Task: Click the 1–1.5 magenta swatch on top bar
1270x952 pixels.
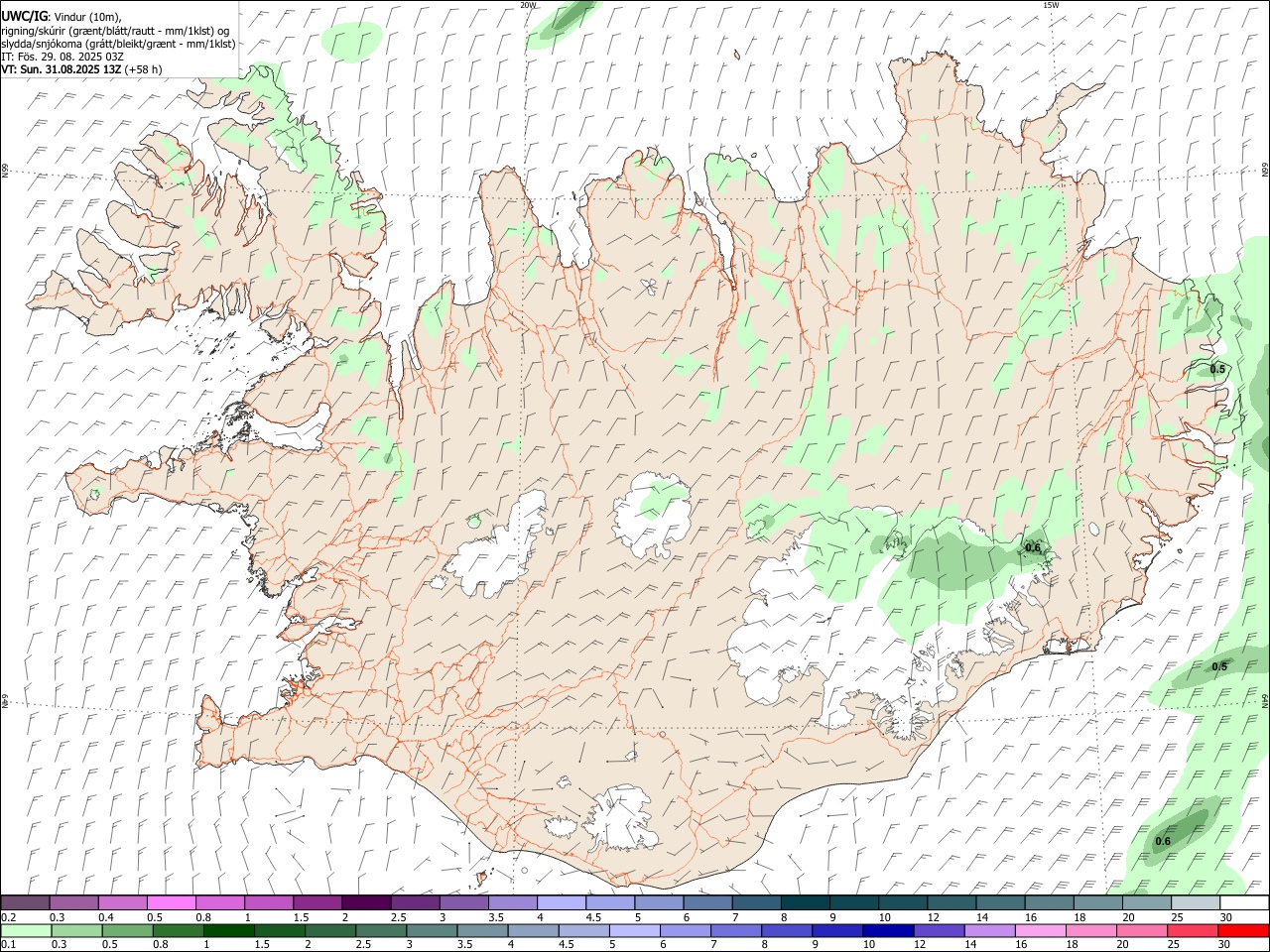Action: 269,903
